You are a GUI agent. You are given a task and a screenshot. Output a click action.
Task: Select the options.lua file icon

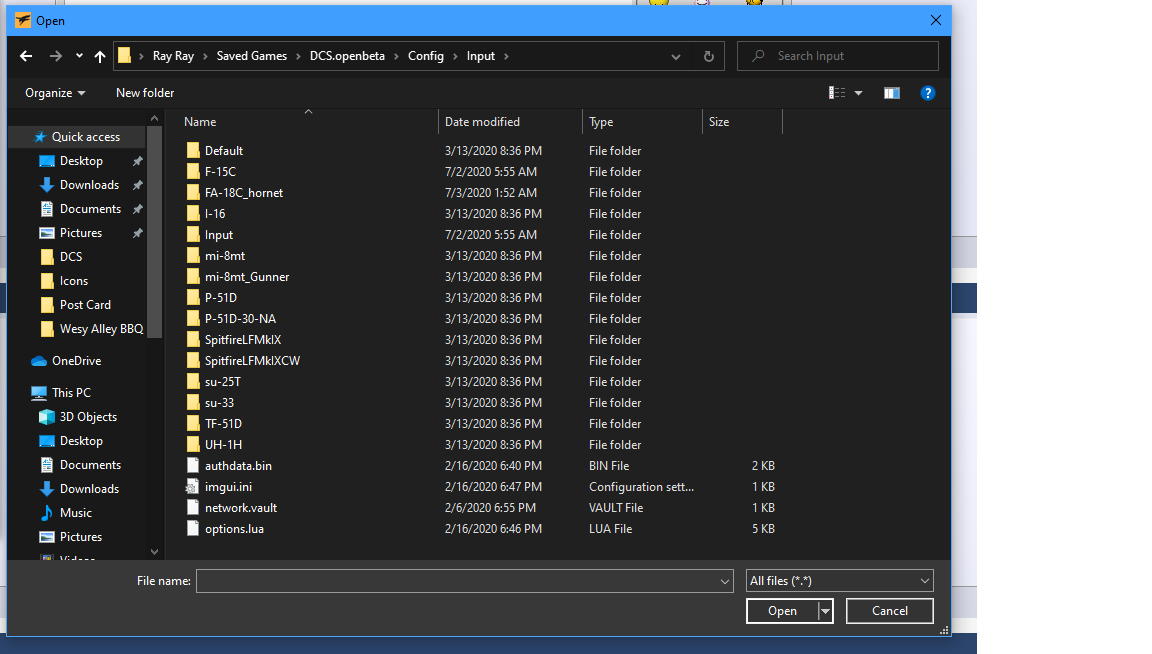tap(193, 529)
